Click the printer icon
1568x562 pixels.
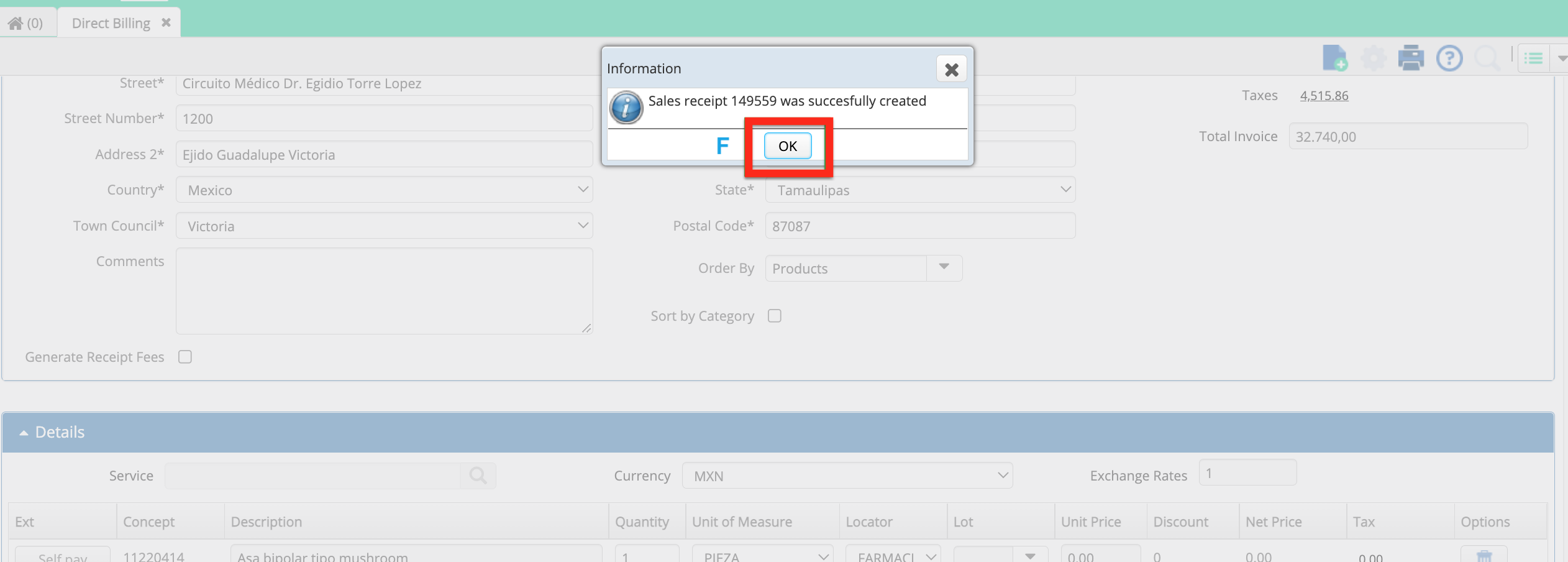pos(1411,58)
